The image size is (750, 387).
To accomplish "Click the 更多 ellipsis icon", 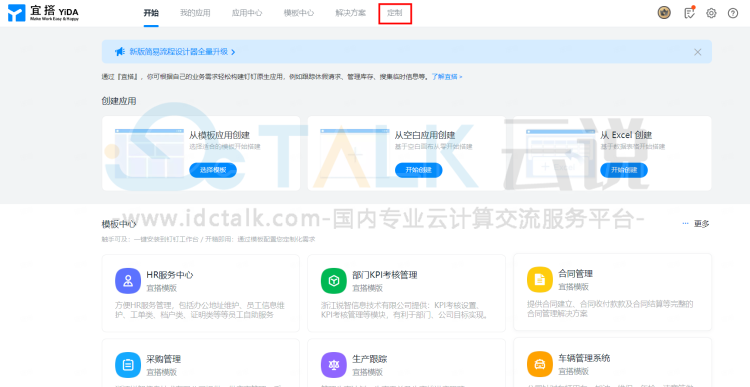I will (x=685, y=223).
